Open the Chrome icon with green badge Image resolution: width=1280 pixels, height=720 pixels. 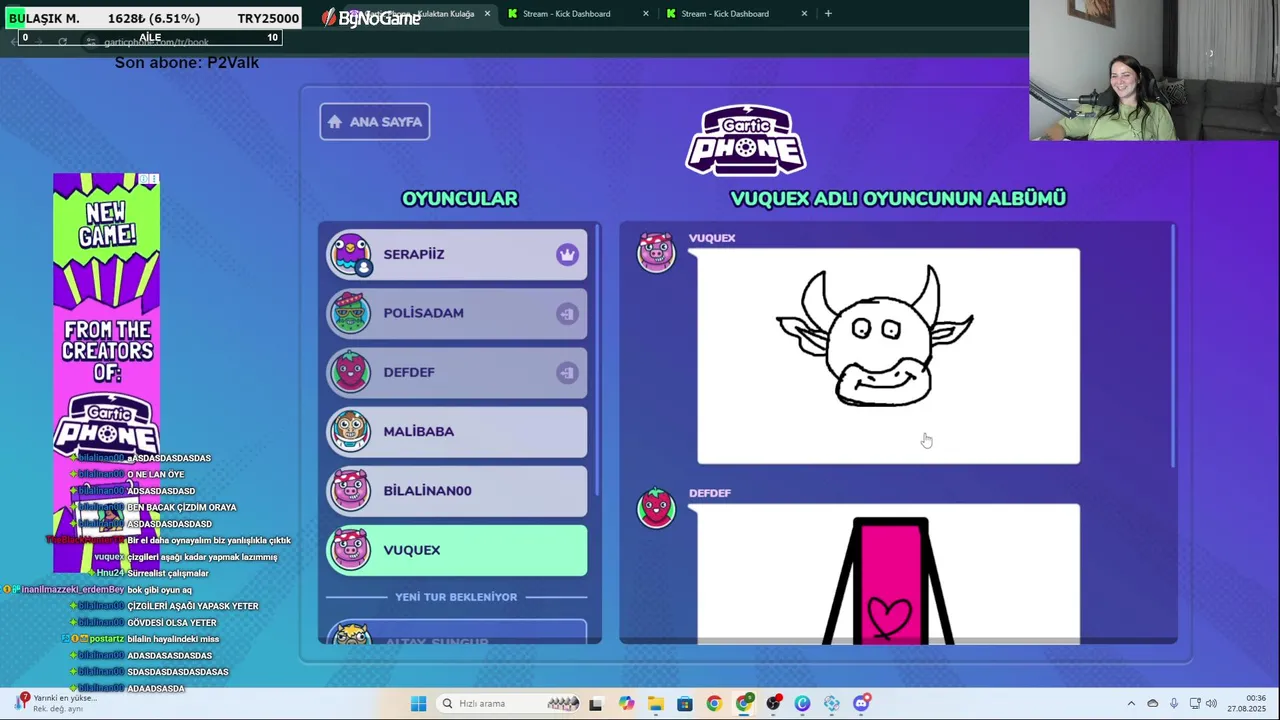point(744,704)
